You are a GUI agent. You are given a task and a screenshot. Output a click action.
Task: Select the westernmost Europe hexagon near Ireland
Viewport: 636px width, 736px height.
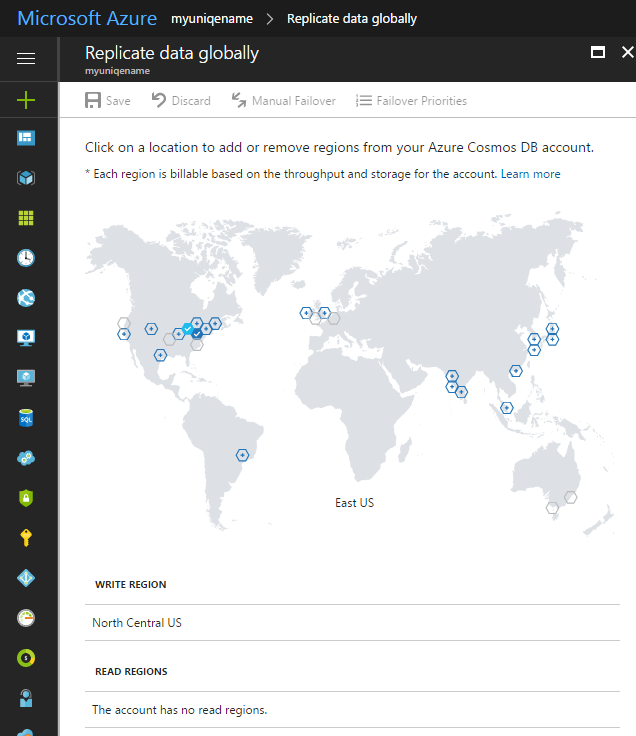point(306,313)
